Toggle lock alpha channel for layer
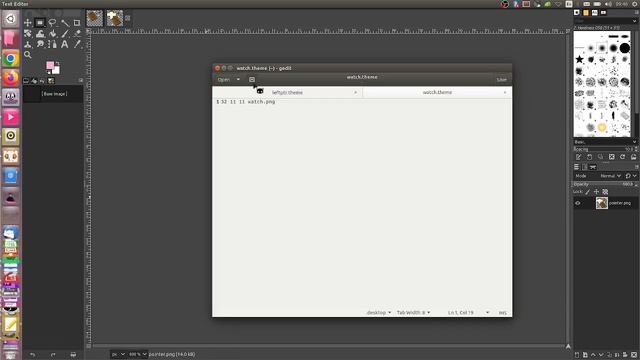The height and width of the screenshot is (360, 640). click(605, 191)
